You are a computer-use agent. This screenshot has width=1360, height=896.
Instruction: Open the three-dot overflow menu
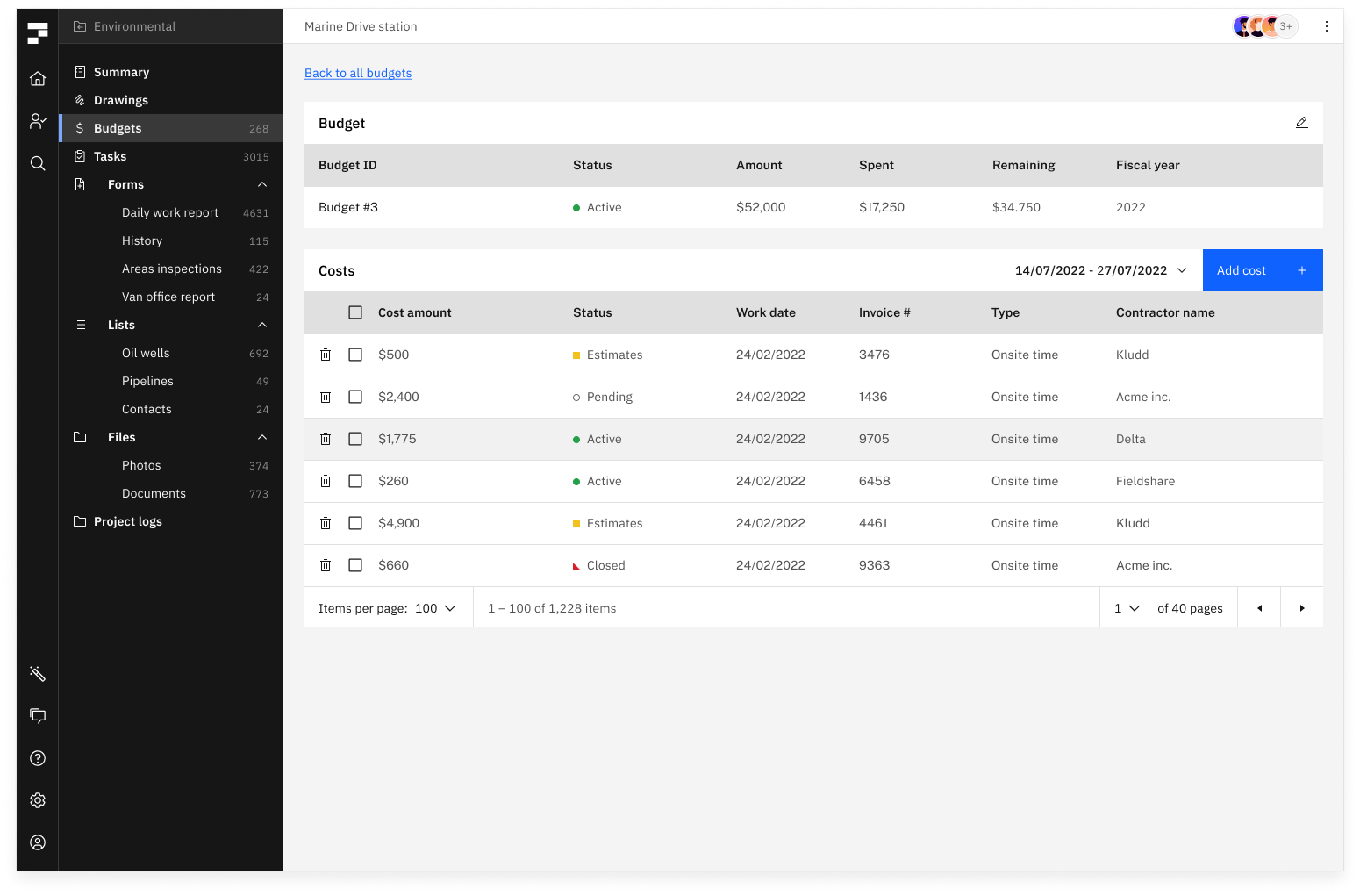[1326, 26]
